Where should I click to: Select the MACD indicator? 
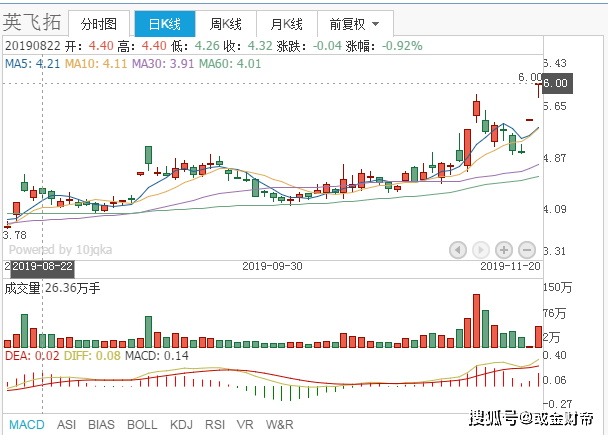27,424
